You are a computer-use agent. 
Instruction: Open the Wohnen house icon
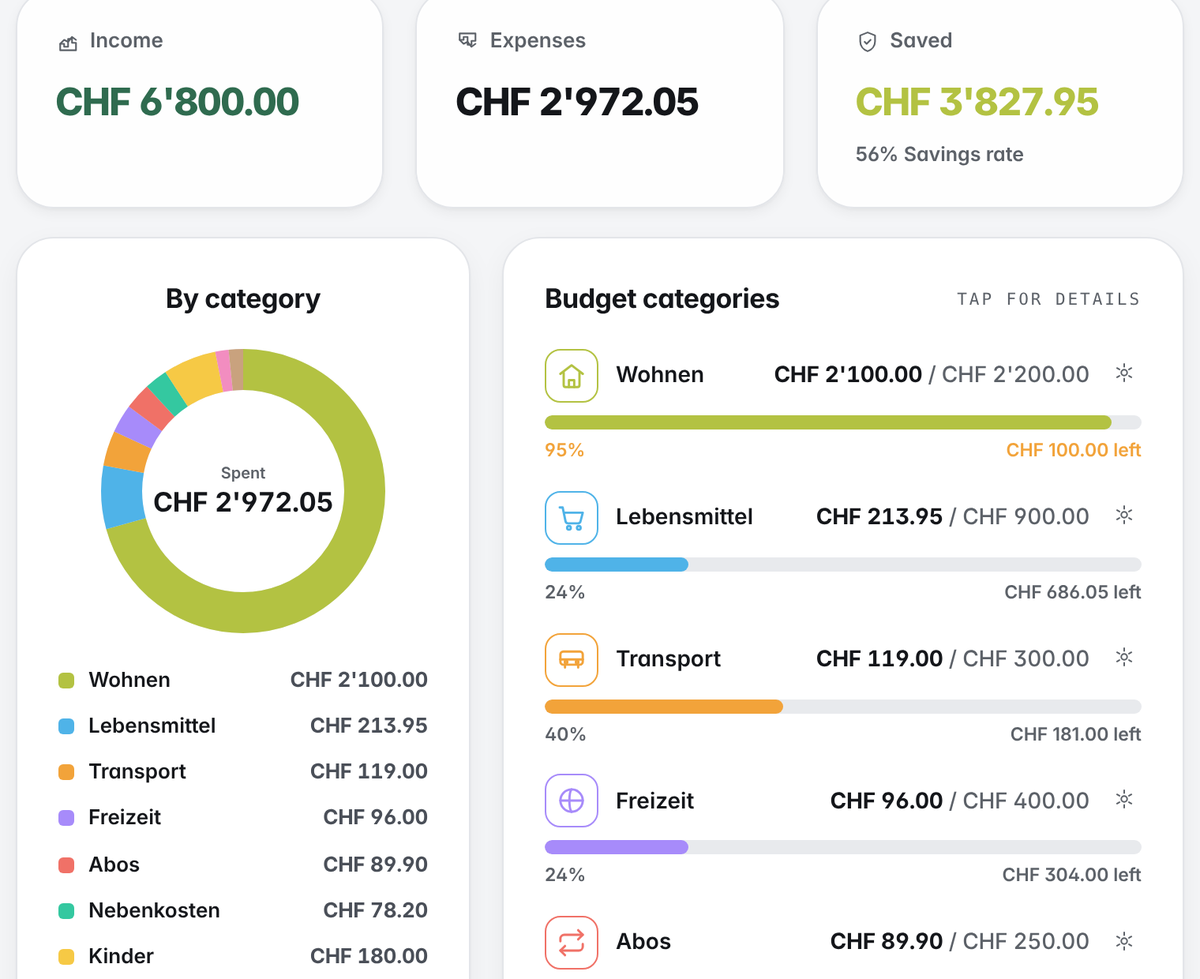pos(571,375)
